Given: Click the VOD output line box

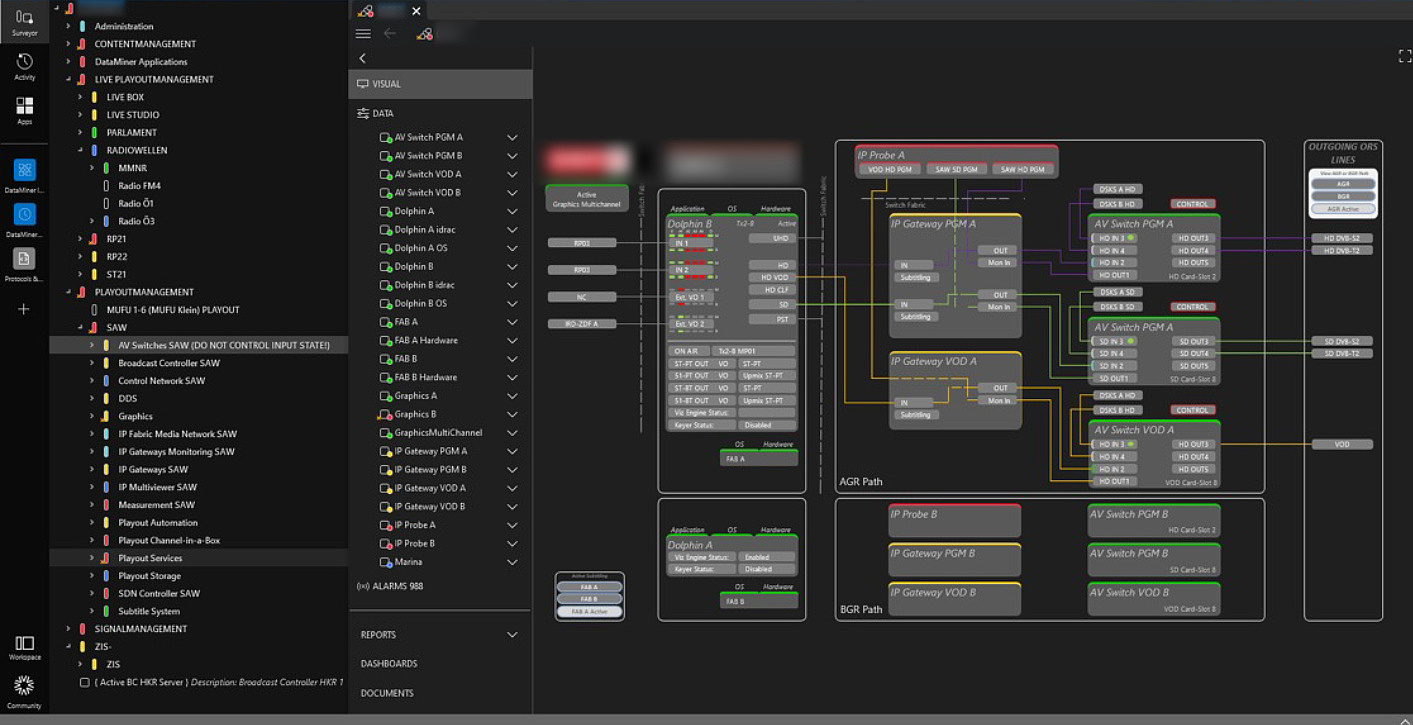Looking at the screenshot, I should 1342,444.
